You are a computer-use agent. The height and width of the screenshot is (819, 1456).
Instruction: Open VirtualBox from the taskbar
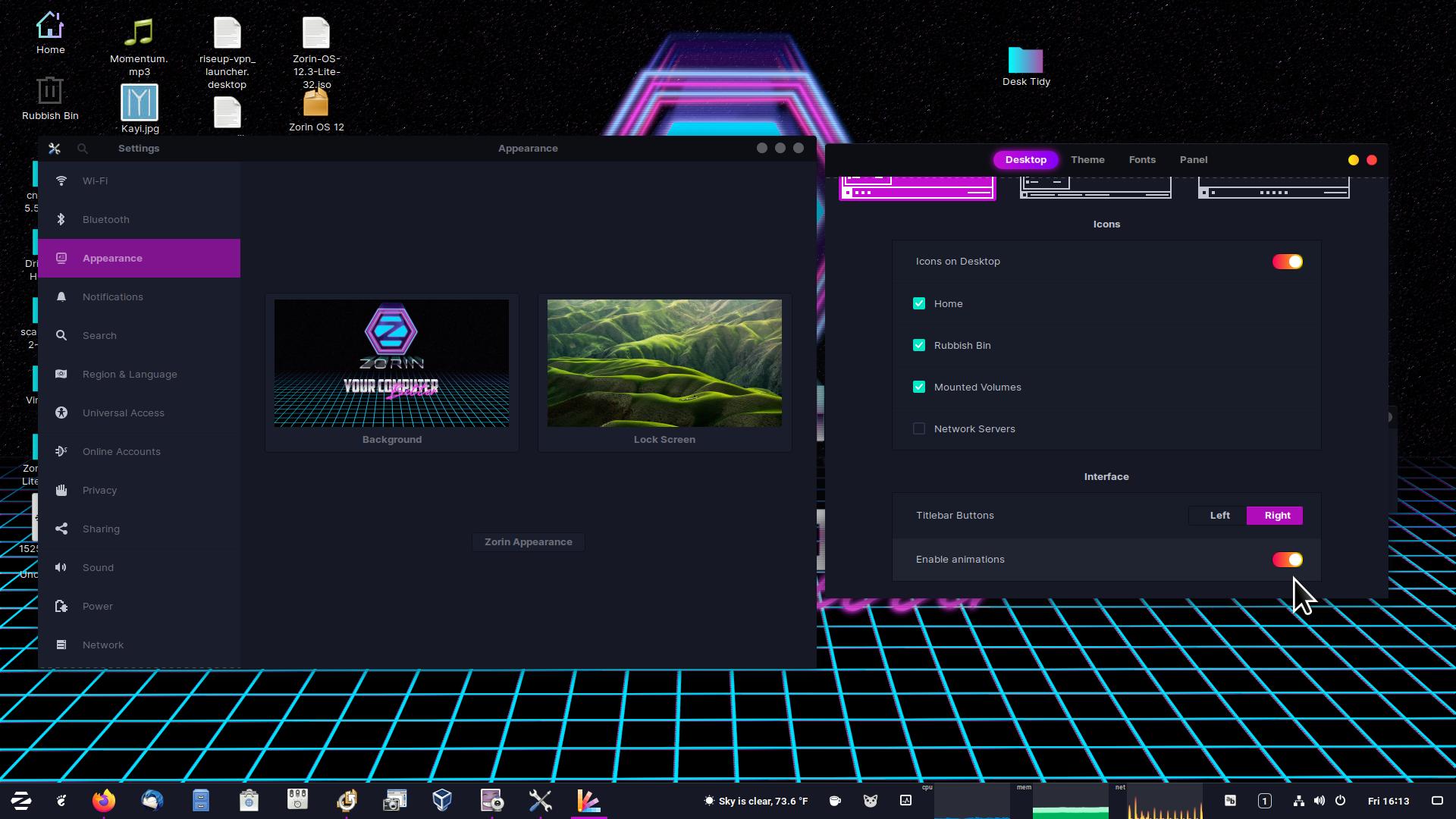click(x=442, y=801)
